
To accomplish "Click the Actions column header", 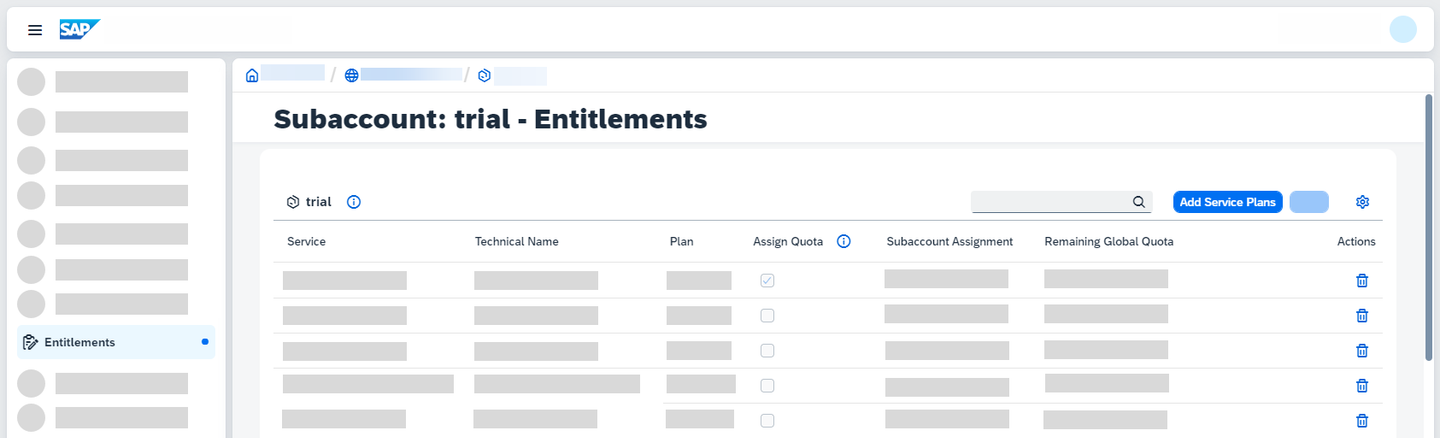I will [1356, 241].
